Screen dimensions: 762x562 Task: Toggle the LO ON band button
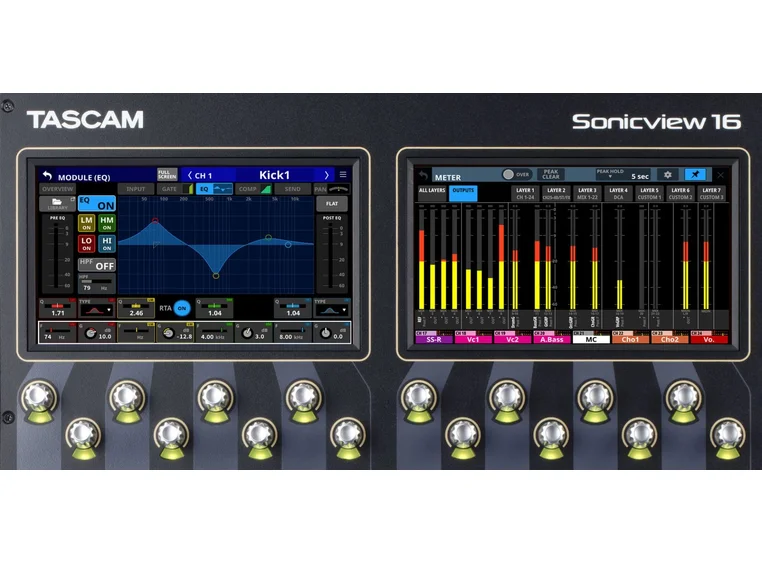tap(87, 244)
